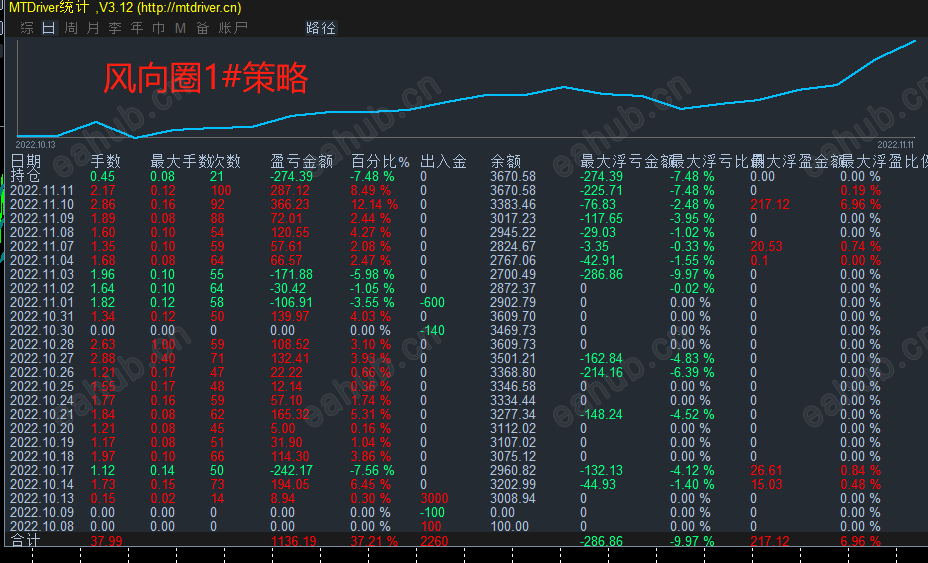Open the 备 notes tab
This screenshot has height=563, width=928.
202,28
